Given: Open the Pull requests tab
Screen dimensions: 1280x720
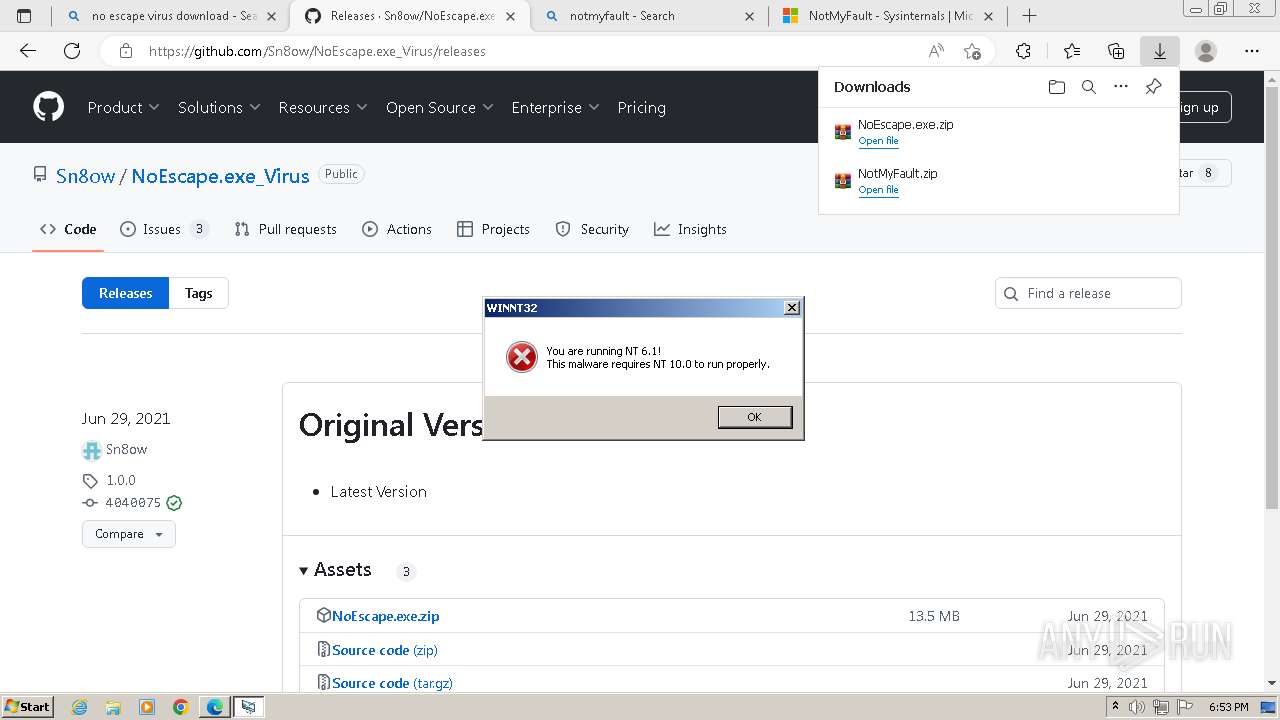Looking at the screenshot, I should 286,229.
